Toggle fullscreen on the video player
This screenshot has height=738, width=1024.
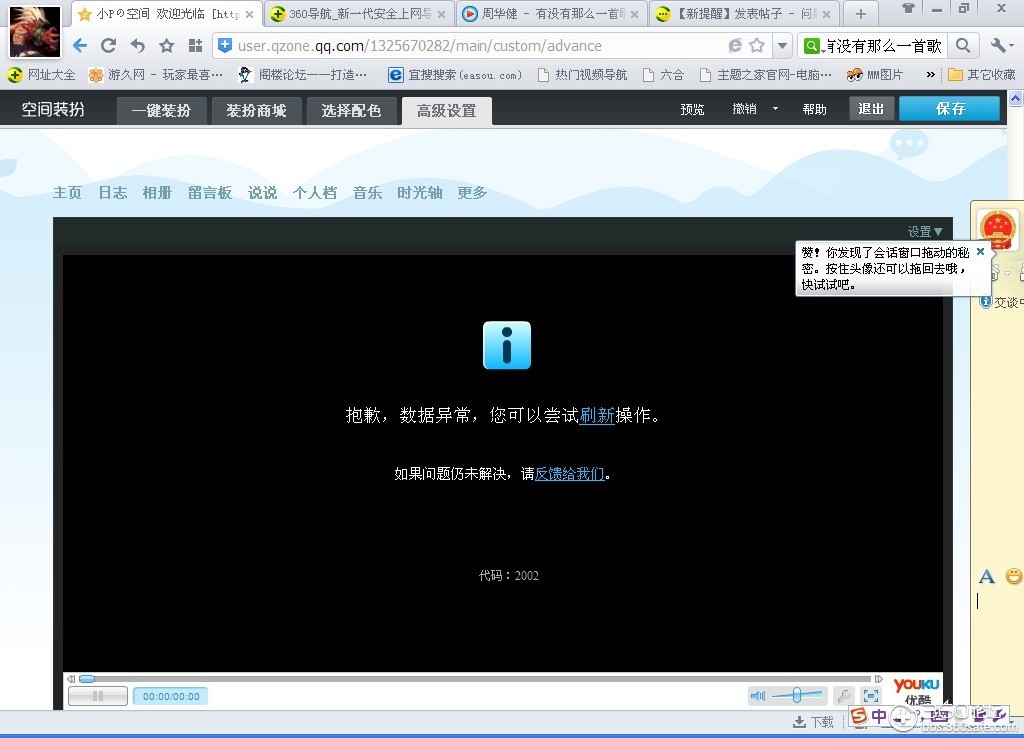pyautogui.click(x=871, y=696)
